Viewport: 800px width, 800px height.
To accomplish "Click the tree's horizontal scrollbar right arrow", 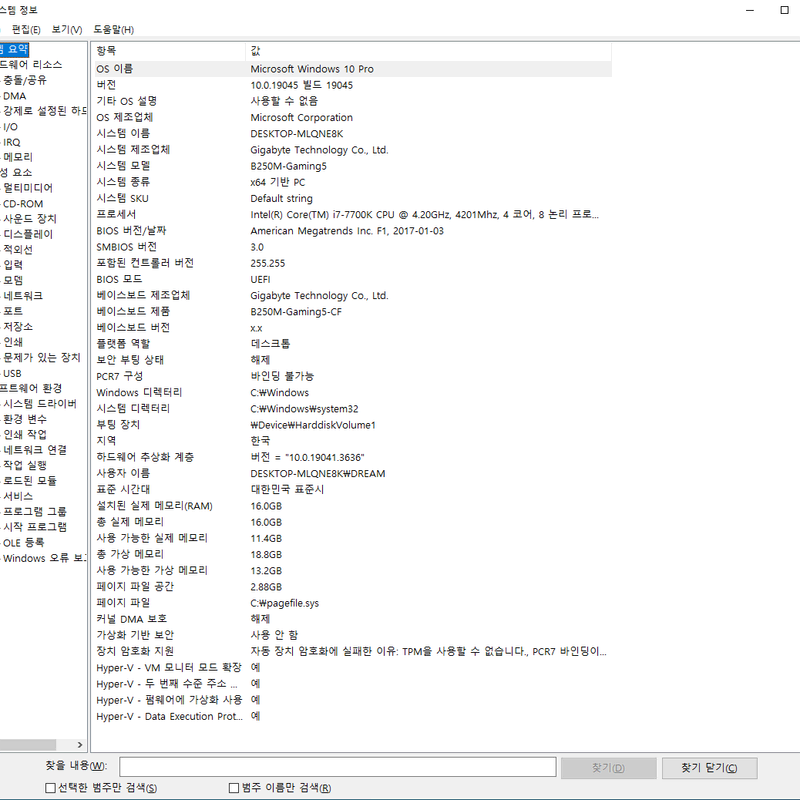I will [x=80, y=745].
